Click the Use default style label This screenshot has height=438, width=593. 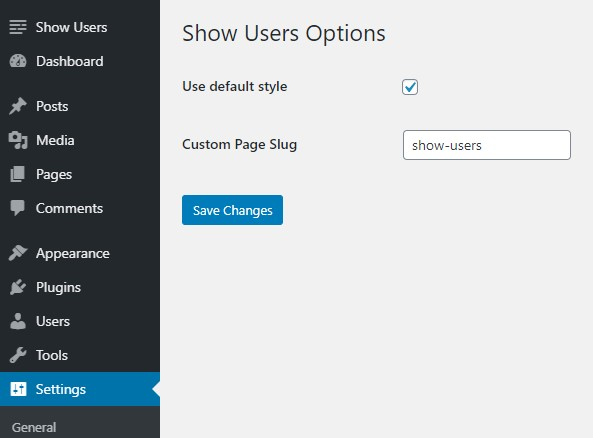(234, 87)
